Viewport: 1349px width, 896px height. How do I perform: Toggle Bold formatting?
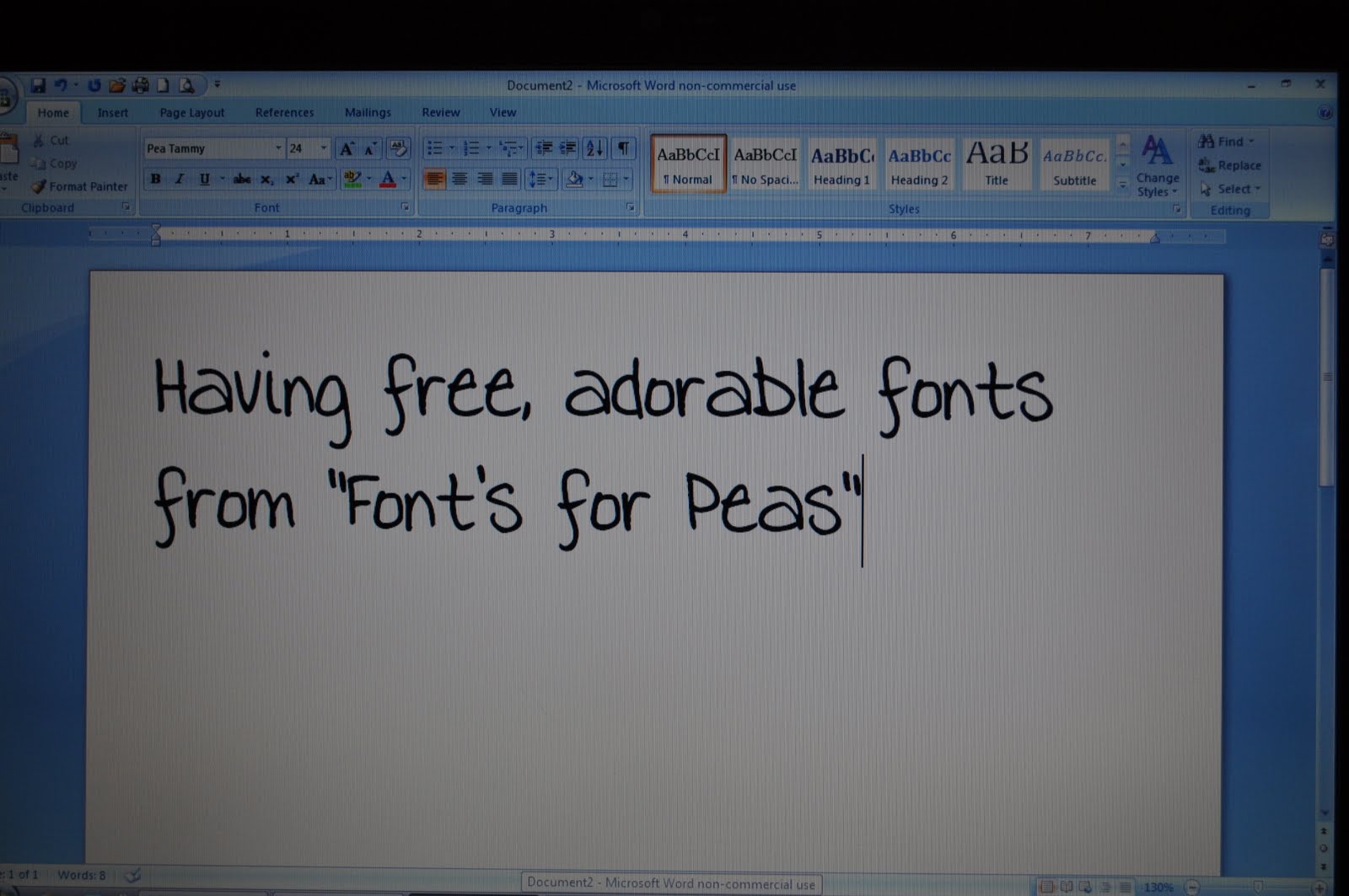coord(155,179)
